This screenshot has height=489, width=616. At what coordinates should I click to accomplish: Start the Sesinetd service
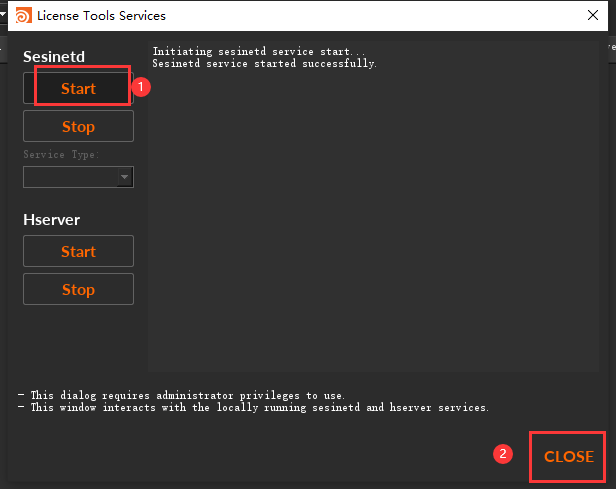[78, 88]
